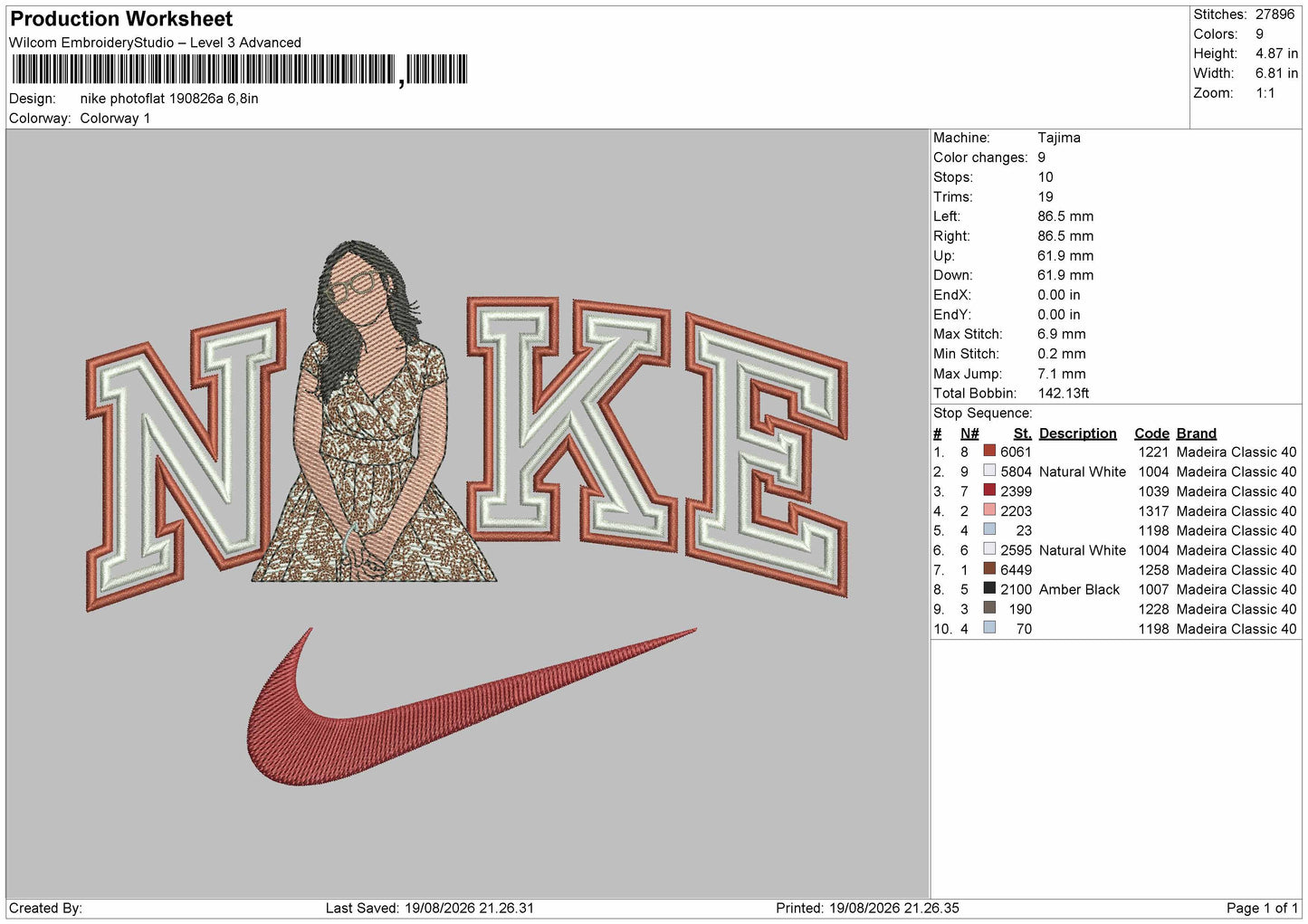The height and width of the screenshot is (924, 1308).
Task: Click the 'Printed: 19/08/2026 21.26.35' footer
Action: (867, 908)
